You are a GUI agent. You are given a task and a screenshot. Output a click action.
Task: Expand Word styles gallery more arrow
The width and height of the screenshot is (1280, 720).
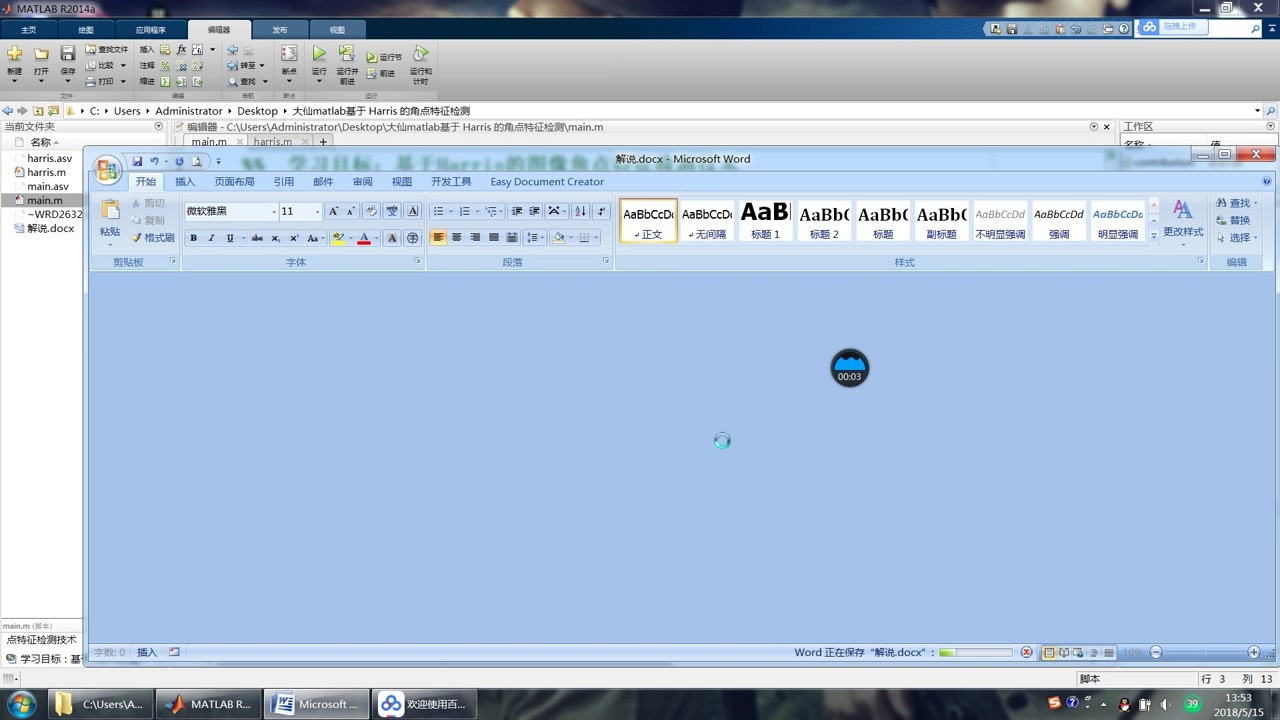click(1153, 237)
